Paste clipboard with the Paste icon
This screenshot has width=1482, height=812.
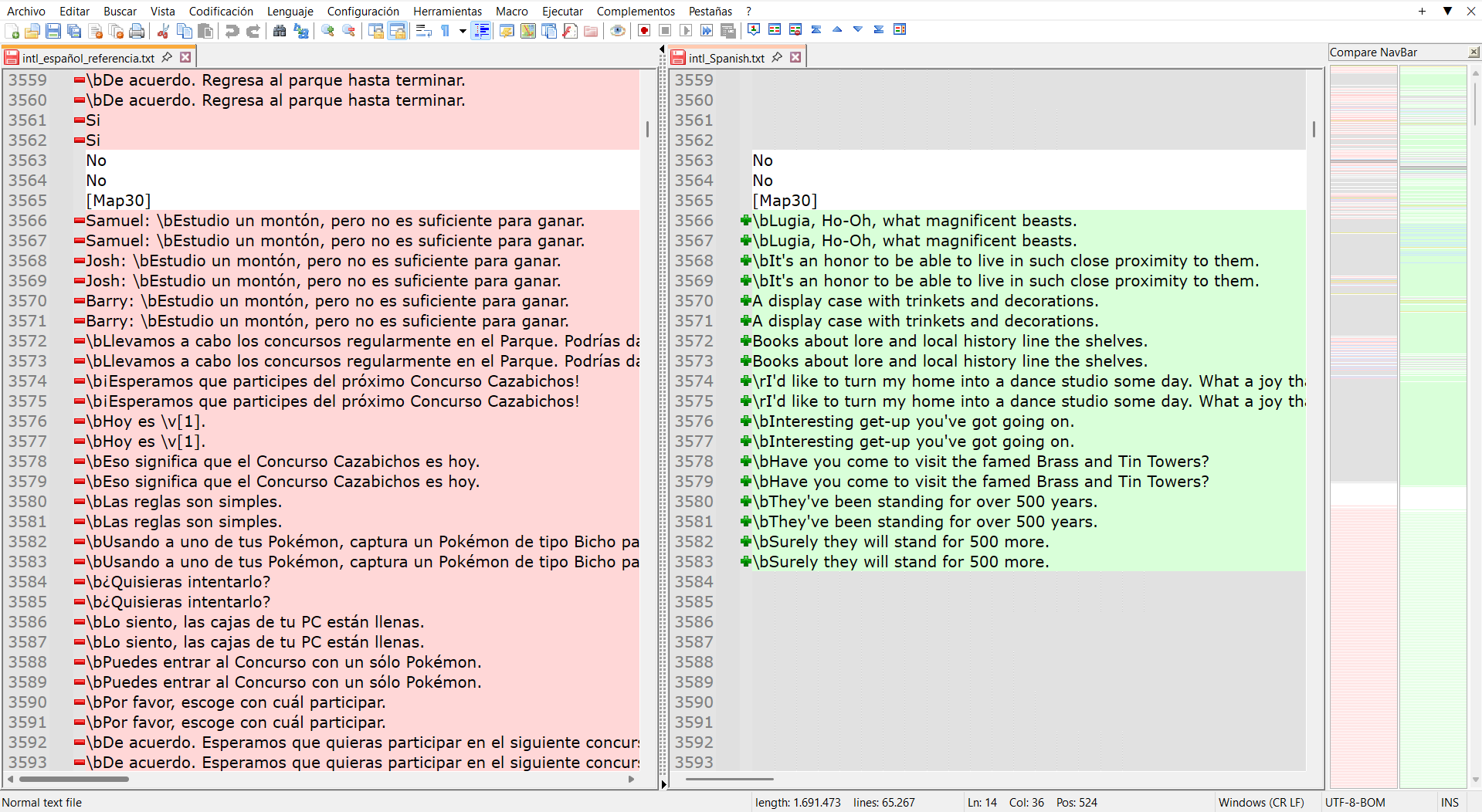click(x=205, y=31)
